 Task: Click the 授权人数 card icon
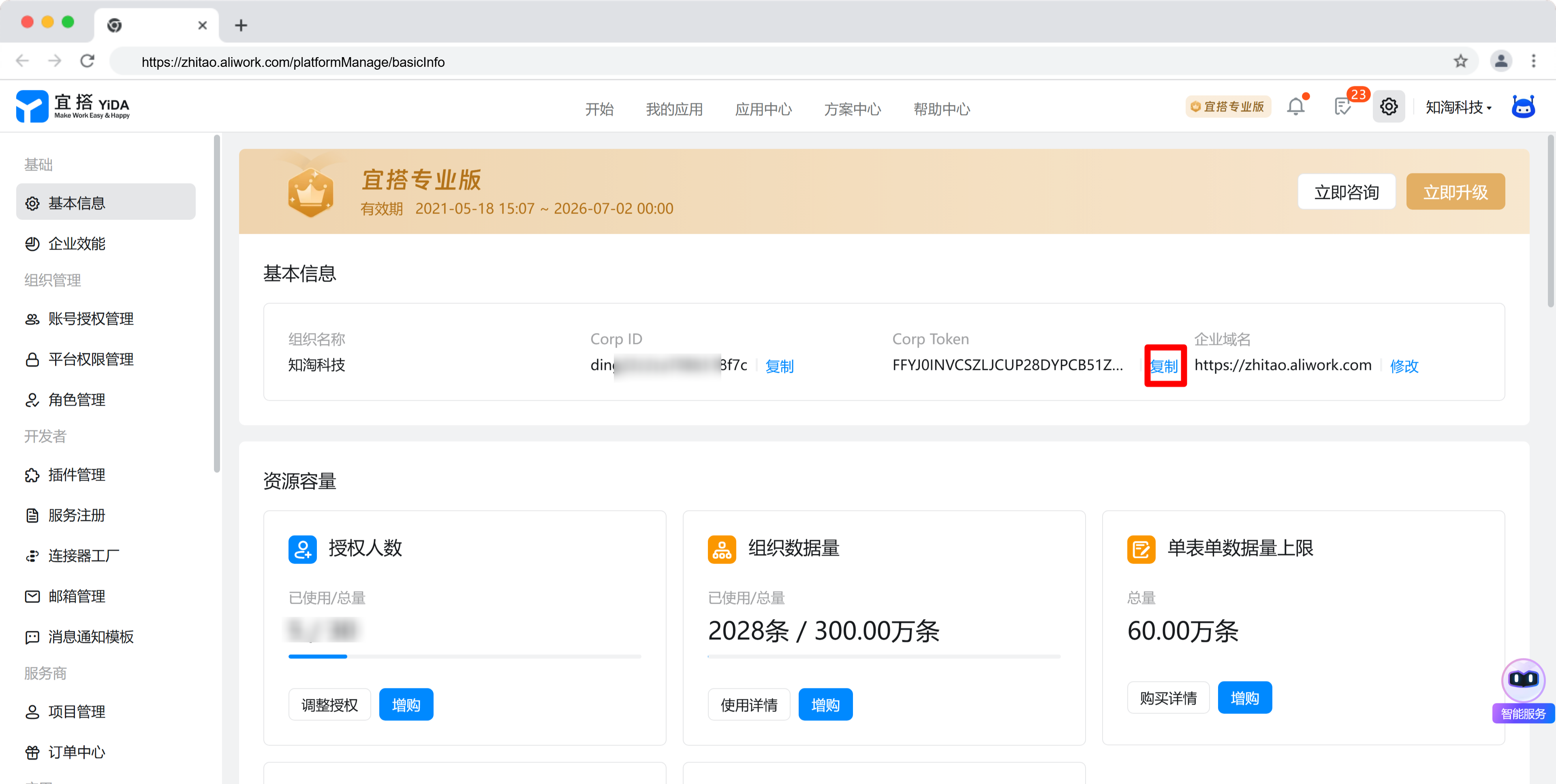303,549
